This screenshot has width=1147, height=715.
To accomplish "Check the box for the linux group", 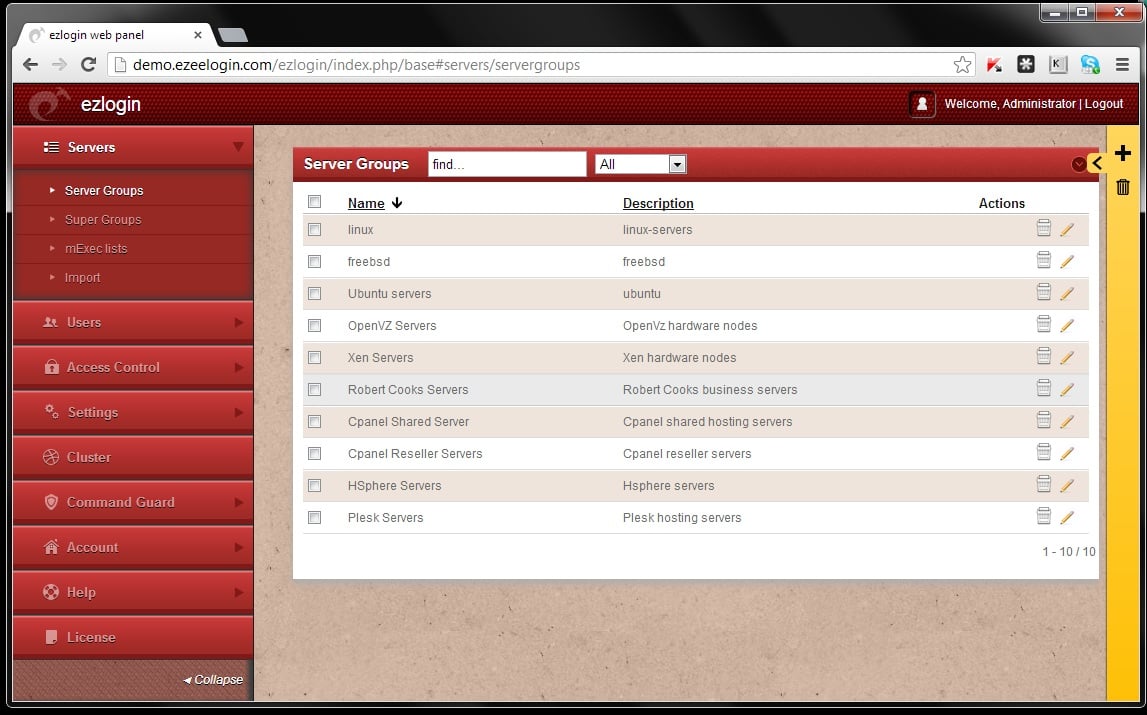I will [315, 230].
